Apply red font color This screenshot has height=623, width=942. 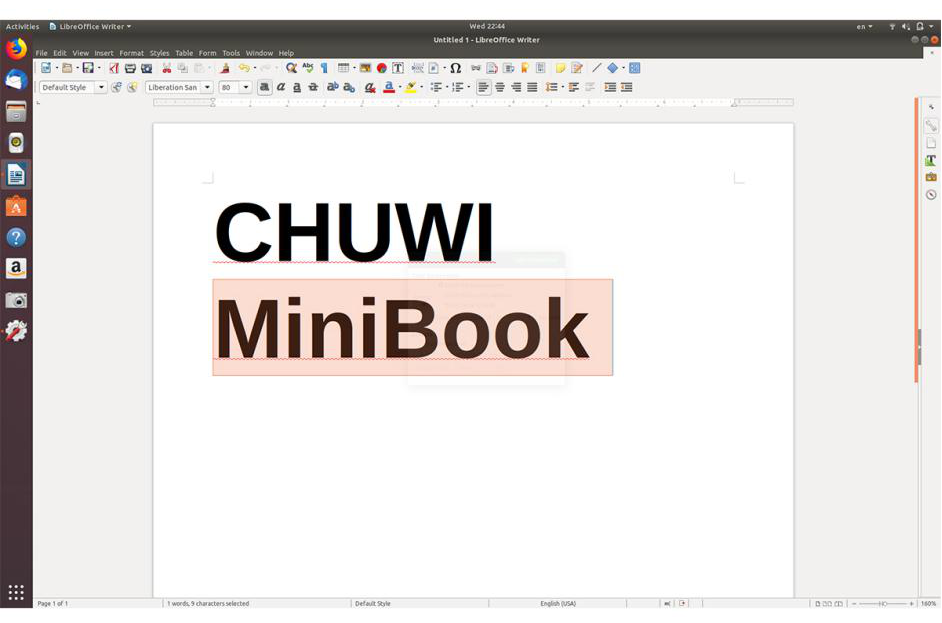point(389,87)
